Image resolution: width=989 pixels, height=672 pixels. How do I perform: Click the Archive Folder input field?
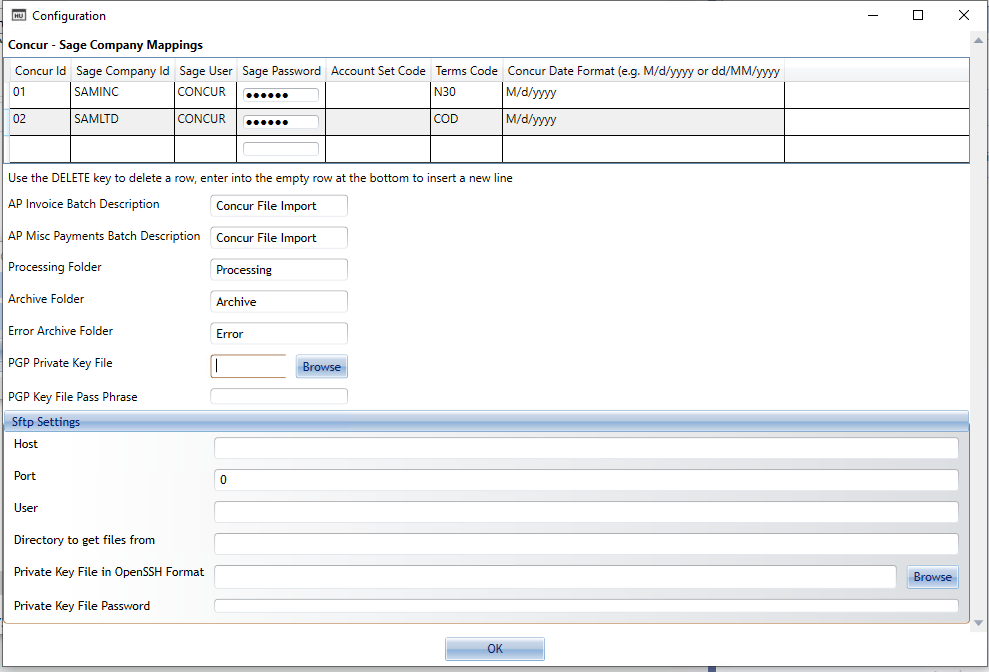[279, 302]
